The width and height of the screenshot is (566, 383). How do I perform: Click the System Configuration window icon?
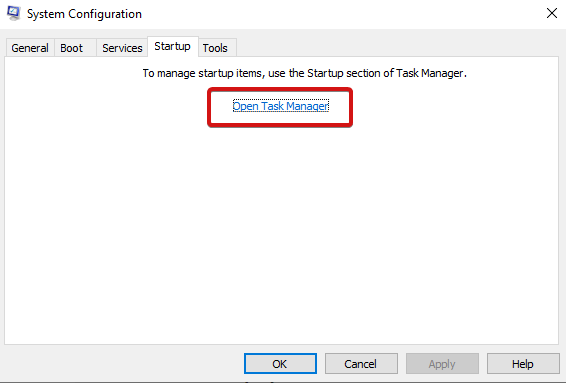coord(13,13)
